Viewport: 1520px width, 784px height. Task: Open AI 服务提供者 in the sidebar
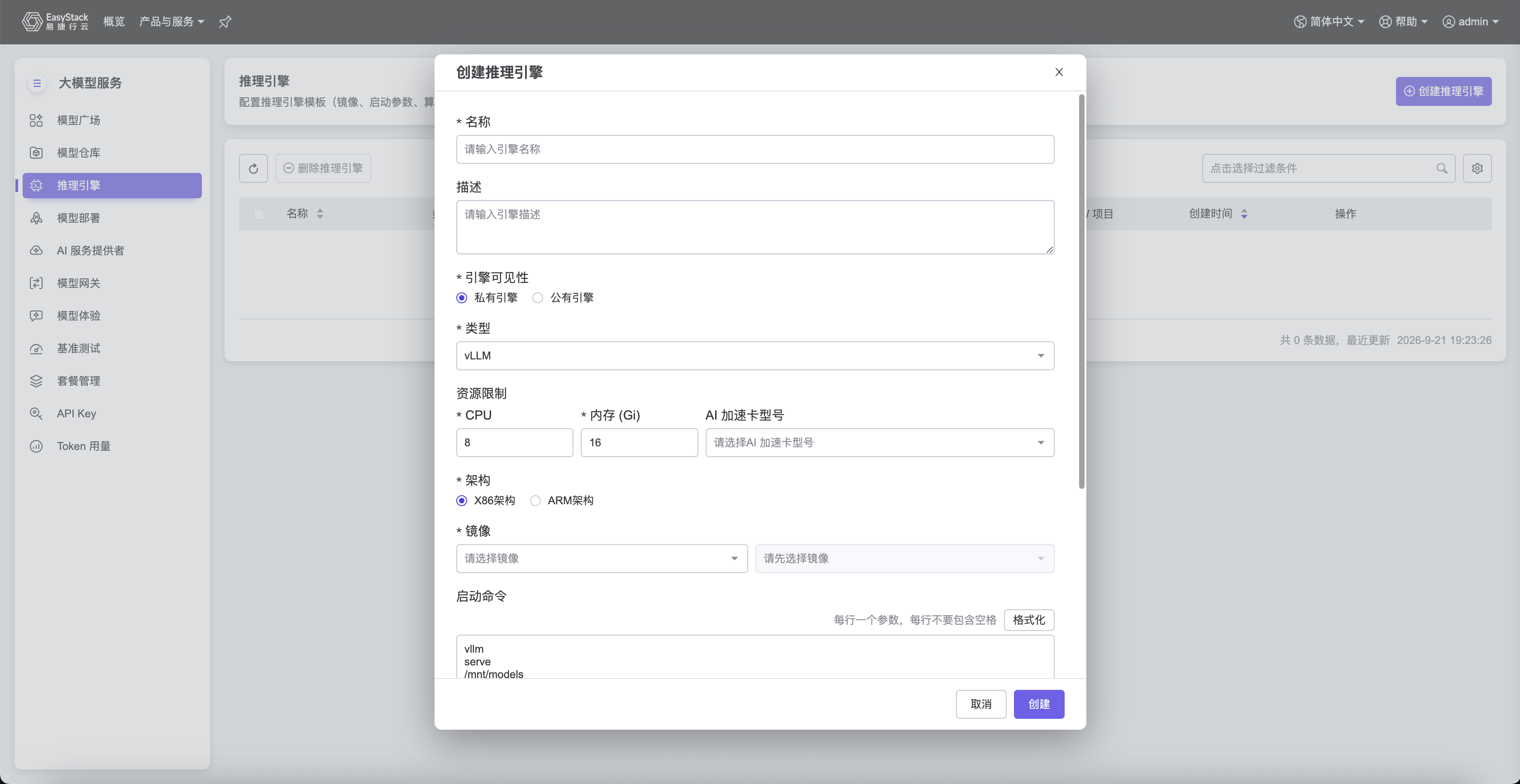(x=112, y=251)
